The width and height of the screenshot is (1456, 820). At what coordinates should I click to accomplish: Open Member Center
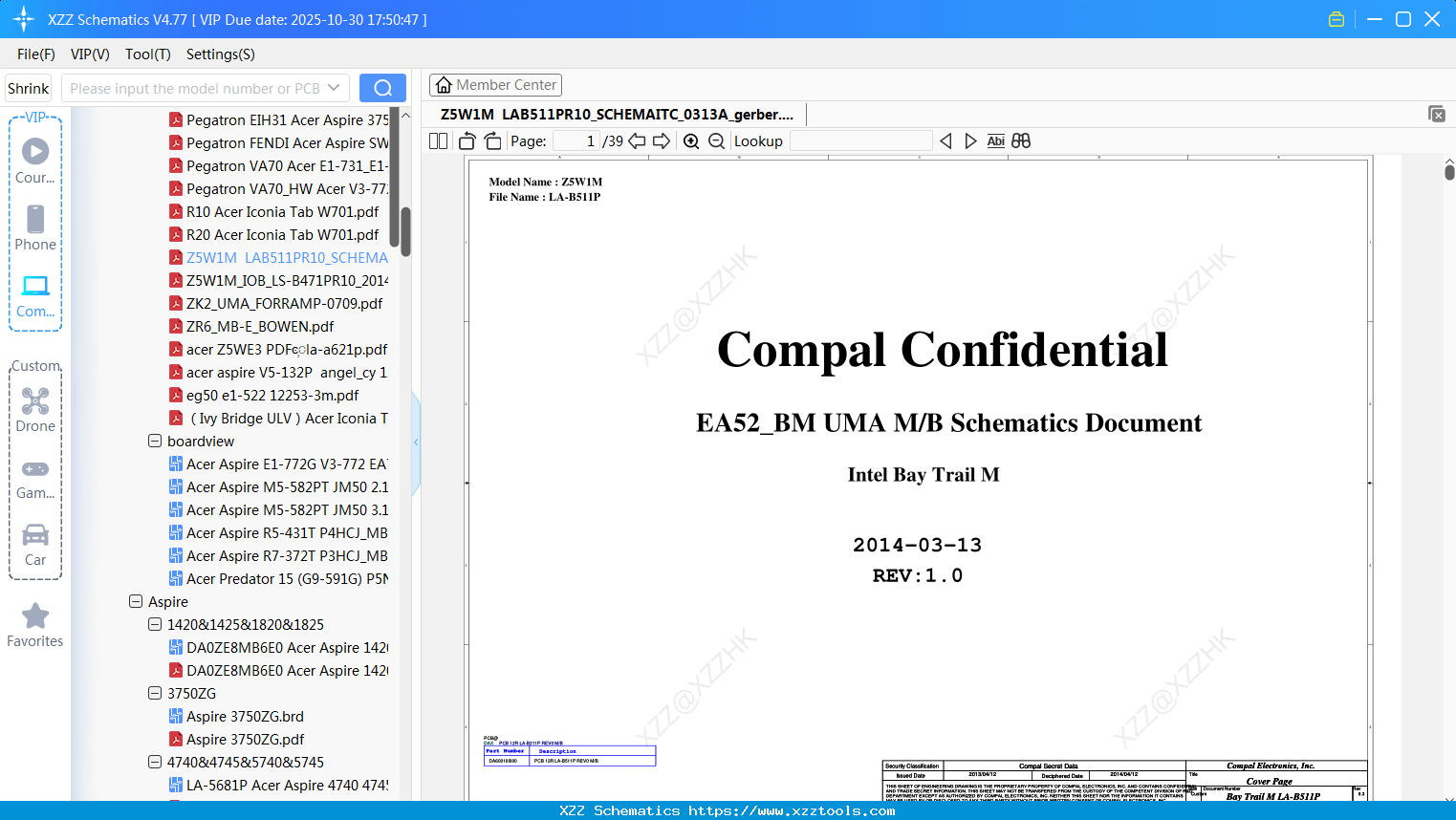(495, 85)
